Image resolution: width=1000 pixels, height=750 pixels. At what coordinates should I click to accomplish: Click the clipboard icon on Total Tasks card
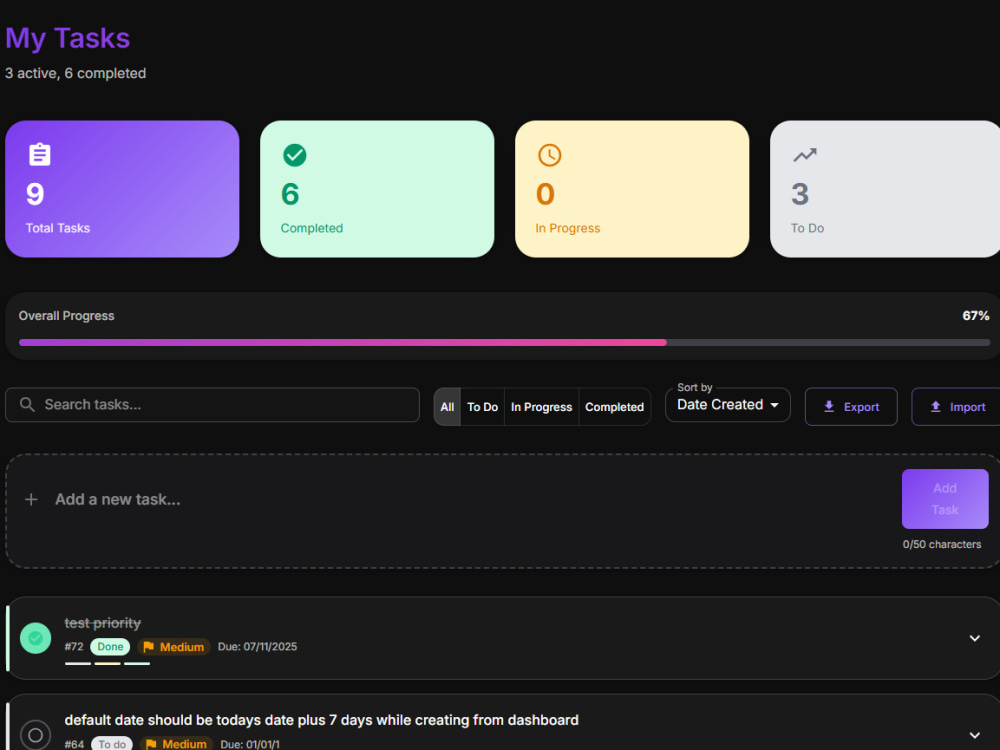(x=40, y=154)
